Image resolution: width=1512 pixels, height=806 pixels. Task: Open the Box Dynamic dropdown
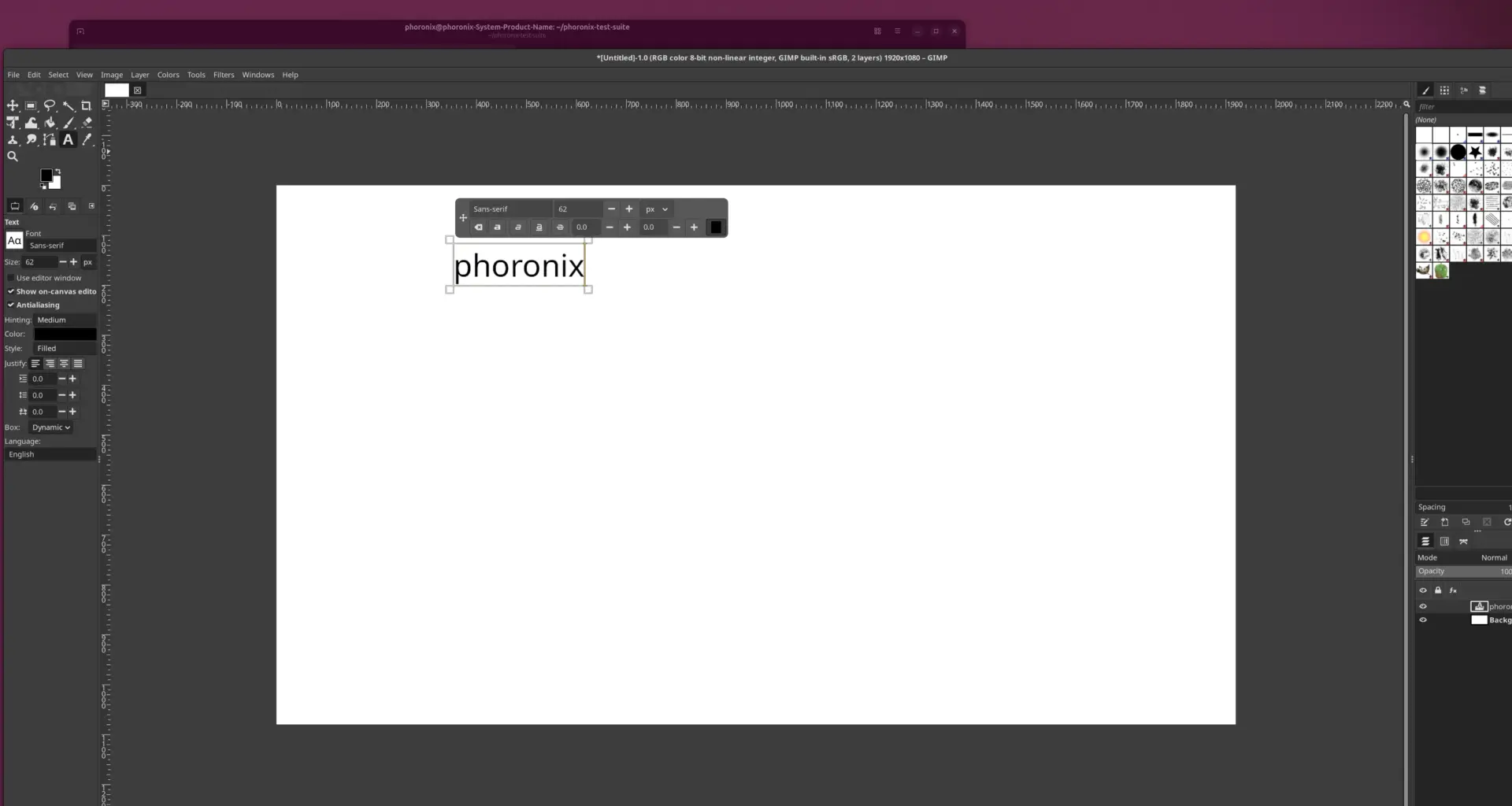pyautogui.click(x=51, y=427)
